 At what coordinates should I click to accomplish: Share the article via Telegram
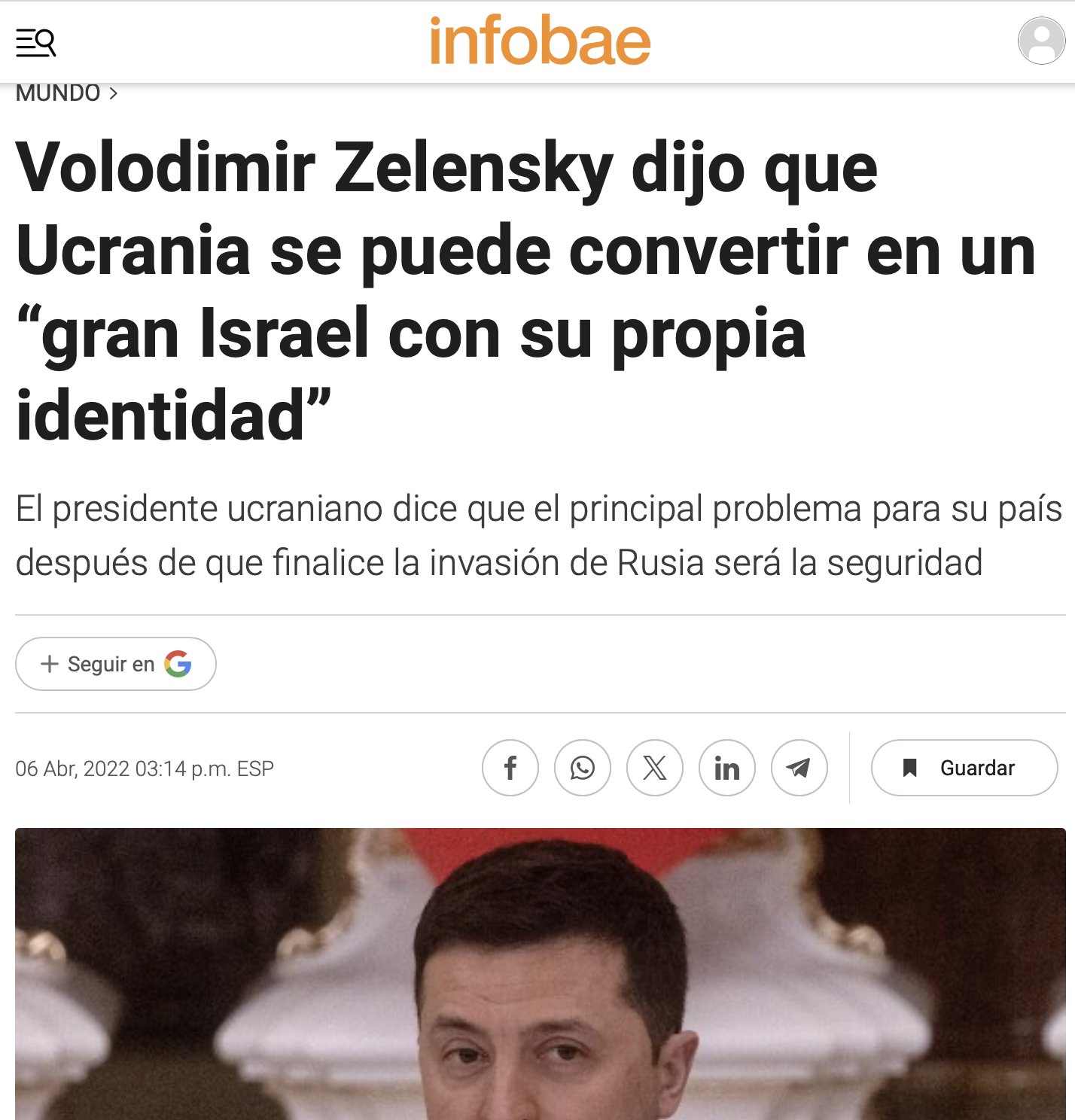799,768
